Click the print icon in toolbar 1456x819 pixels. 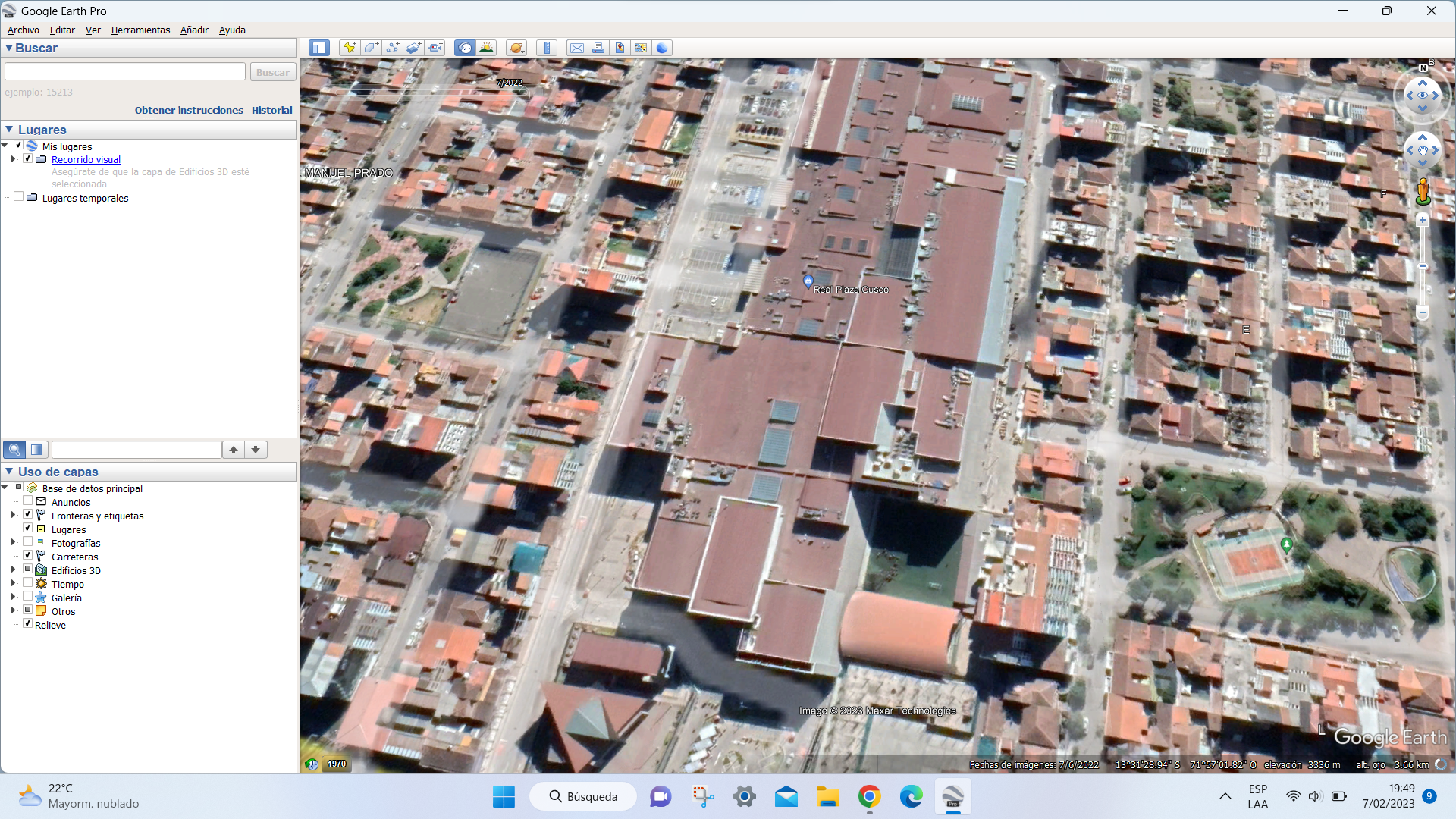tap(598, 48)
